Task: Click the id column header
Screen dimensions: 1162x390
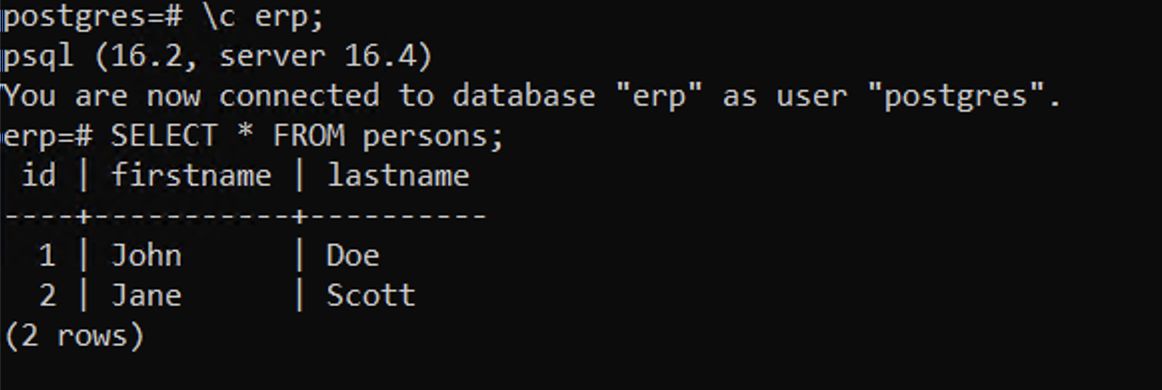Action: pos(39,176)
